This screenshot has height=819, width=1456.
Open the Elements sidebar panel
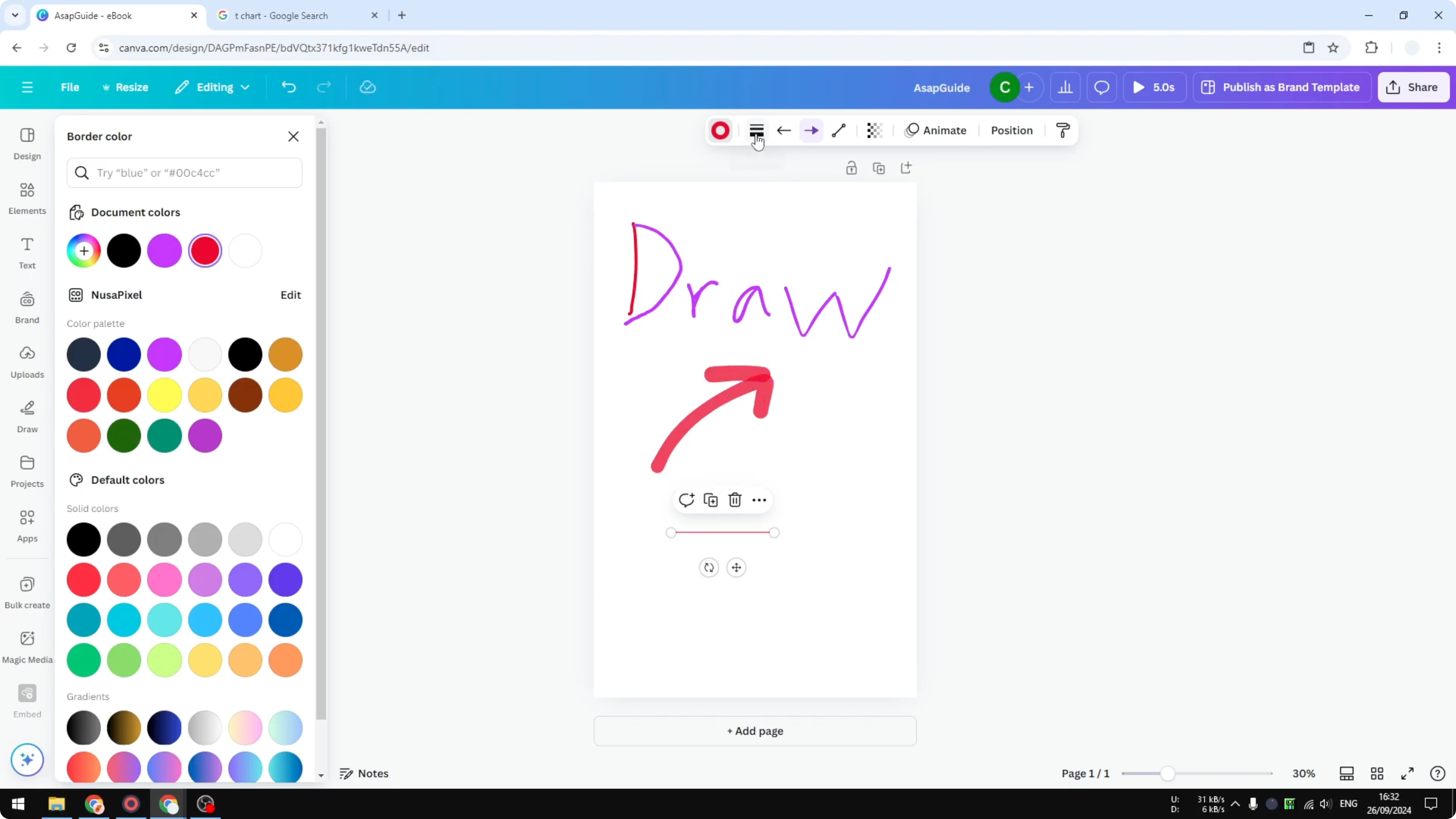(x=27, y=198)
